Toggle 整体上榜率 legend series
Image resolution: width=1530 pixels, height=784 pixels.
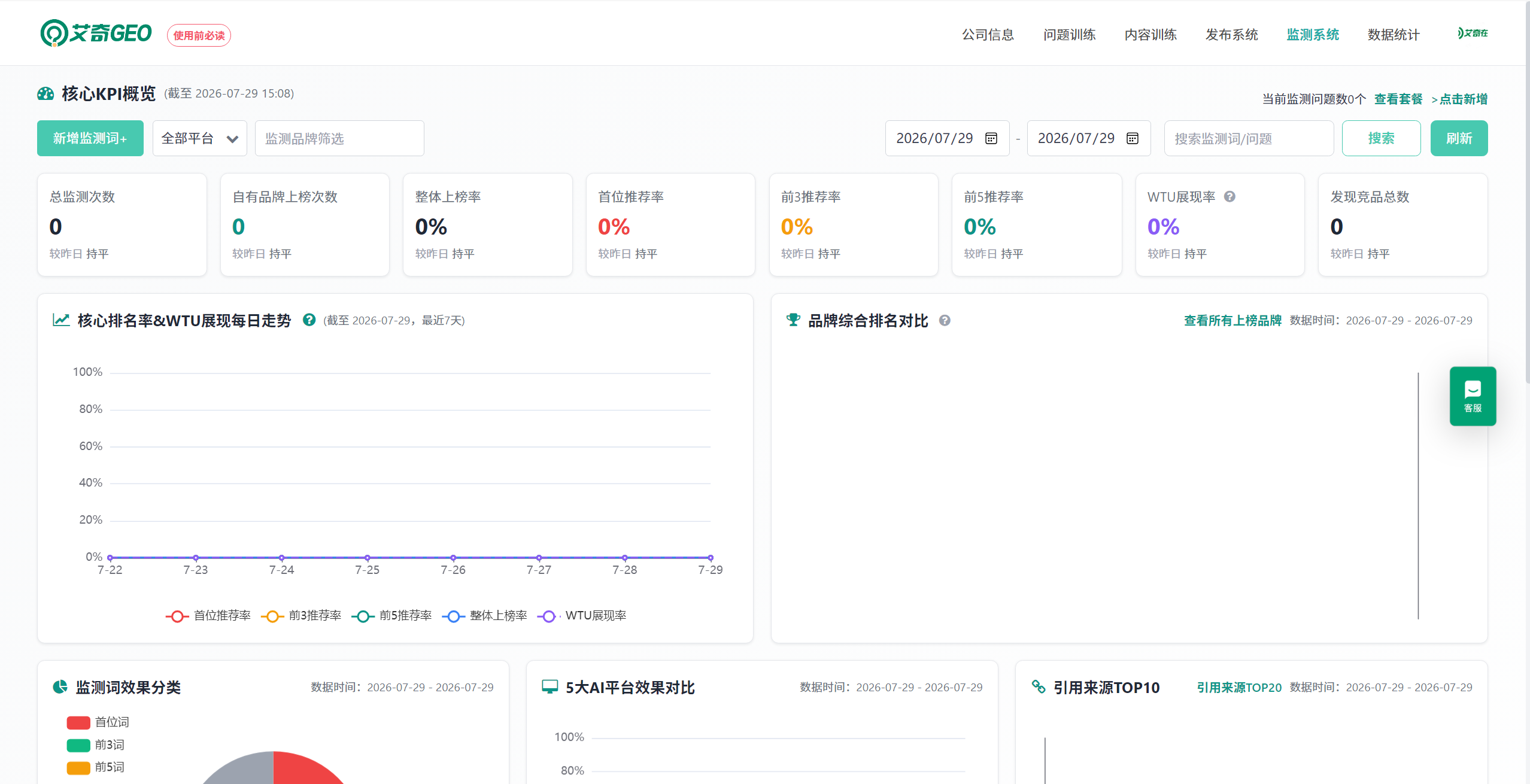click(x=484, y=615)
